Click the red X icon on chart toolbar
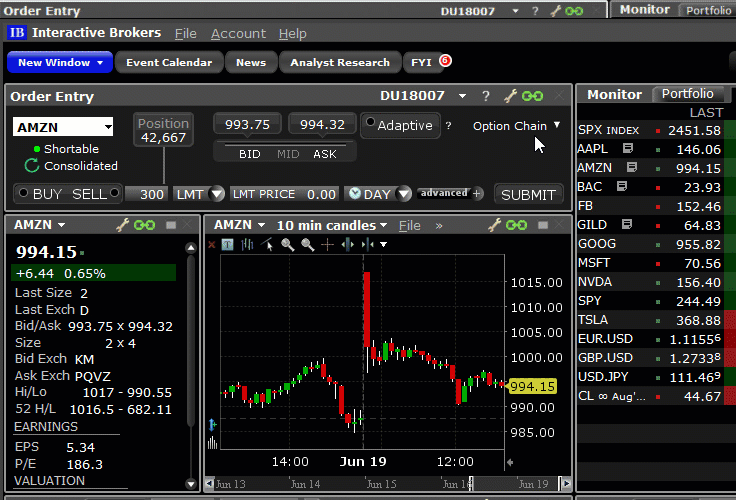Image resolution: width=736 pixels, height=500 pixels. click(211, 244)
